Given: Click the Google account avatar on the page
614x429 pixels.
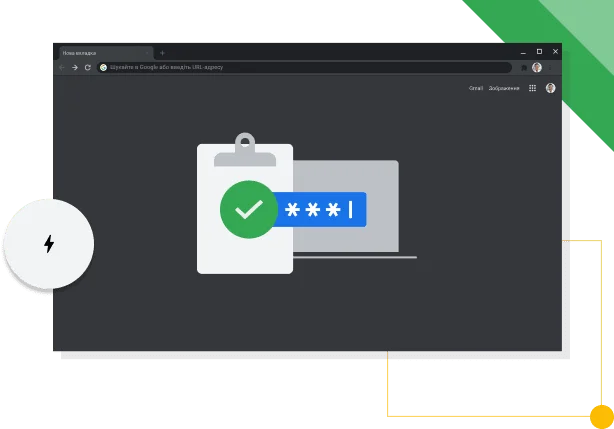Looking at the screenshot, I should click(550, 88).
